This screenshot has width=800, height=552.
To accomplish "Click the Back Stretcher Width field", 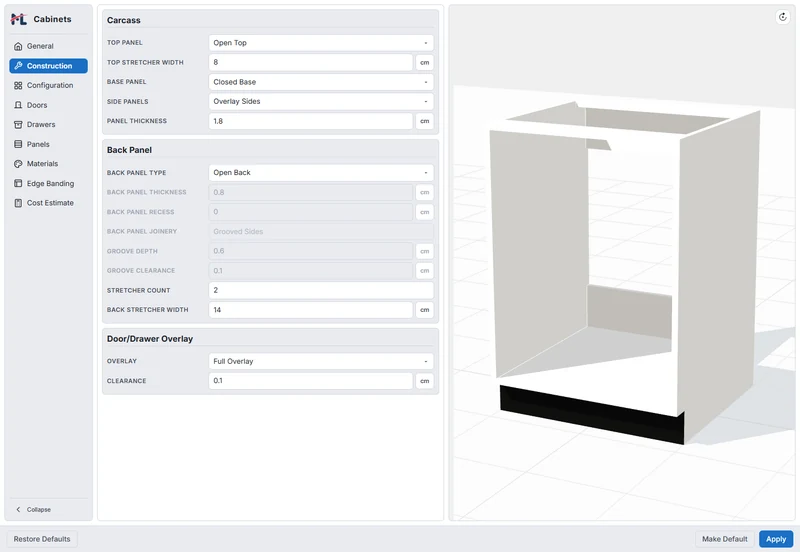I will [311, 310].
